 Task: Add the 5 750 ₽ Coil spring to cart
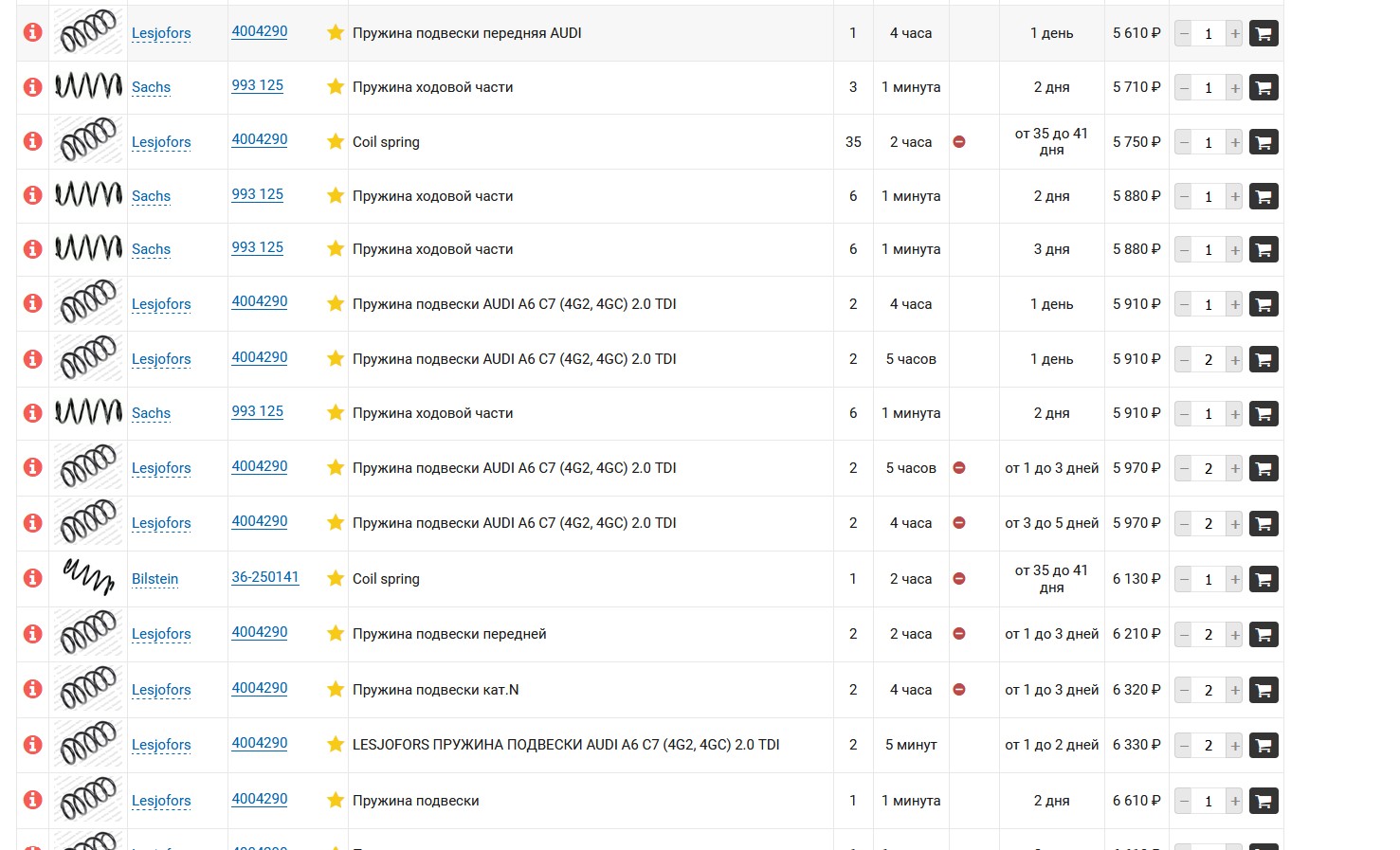tap(1264, 142)
